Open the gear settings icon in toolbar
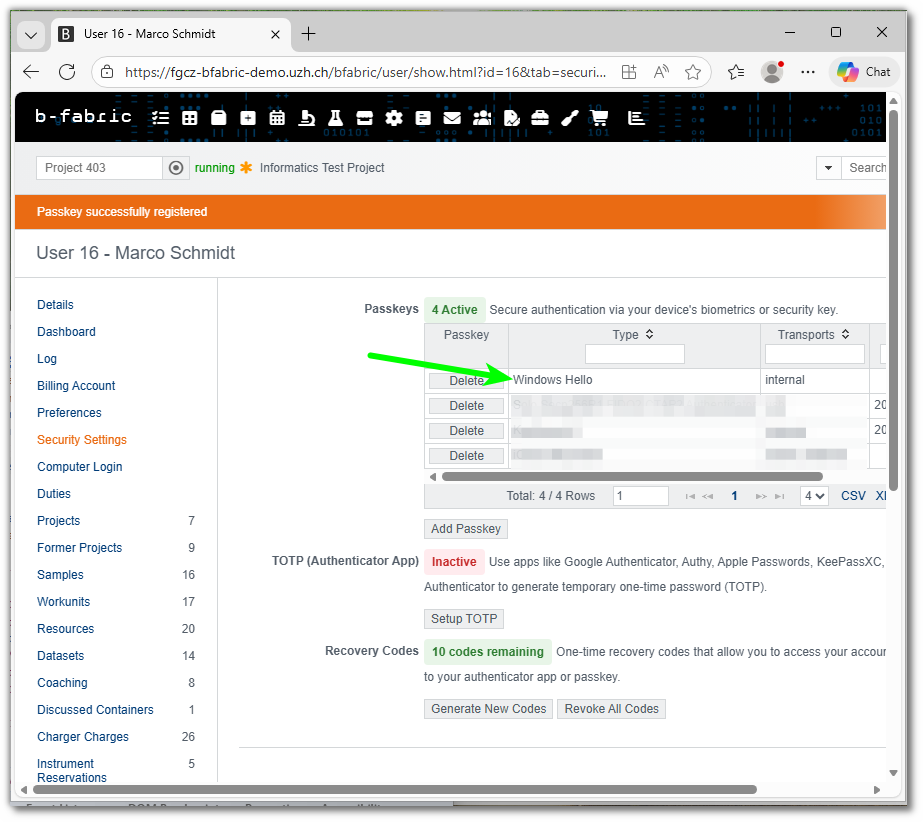 pyautogui.click(x=393, y=118)
